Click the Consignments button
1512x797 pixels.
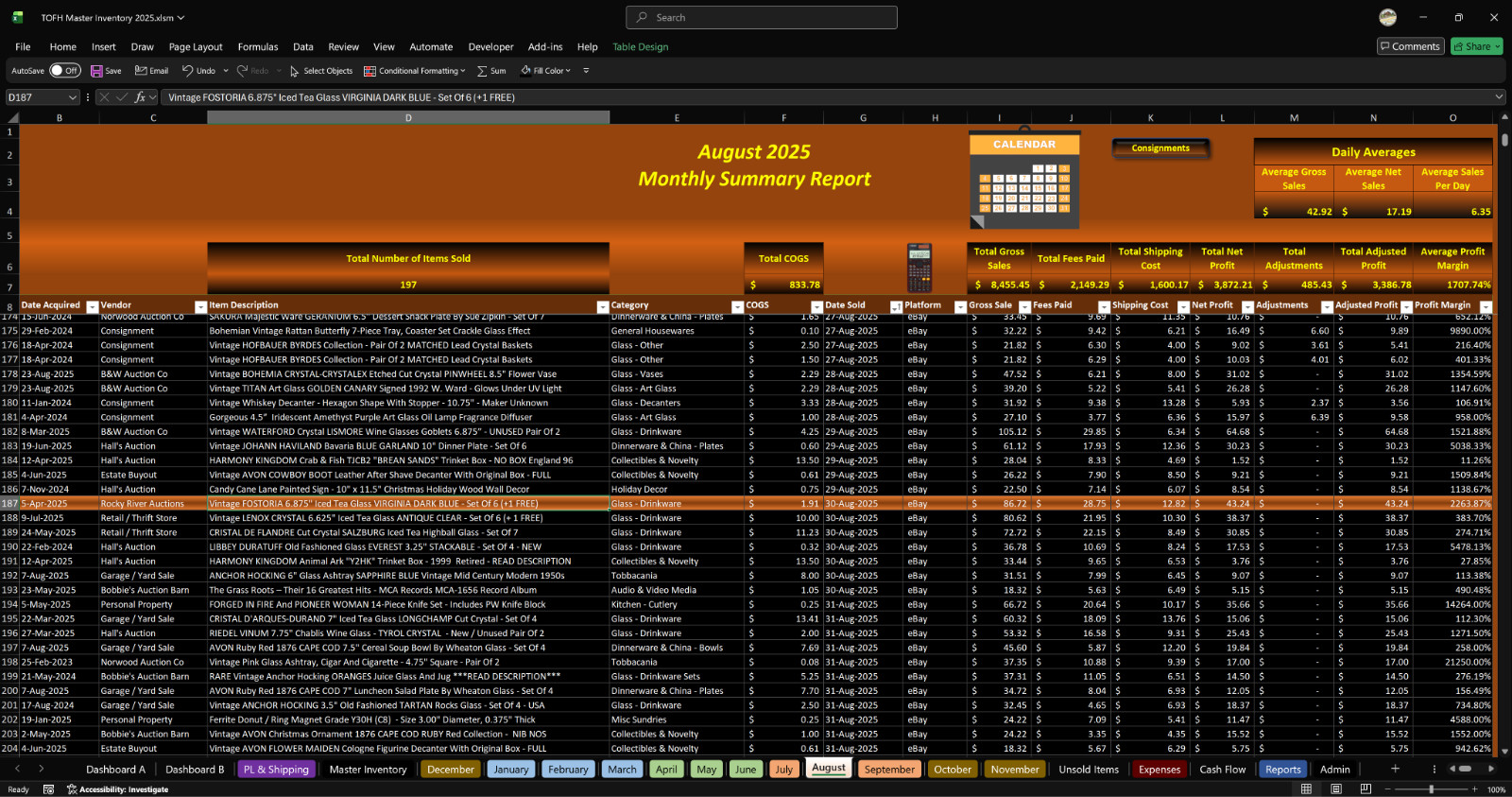[1160, 148]
